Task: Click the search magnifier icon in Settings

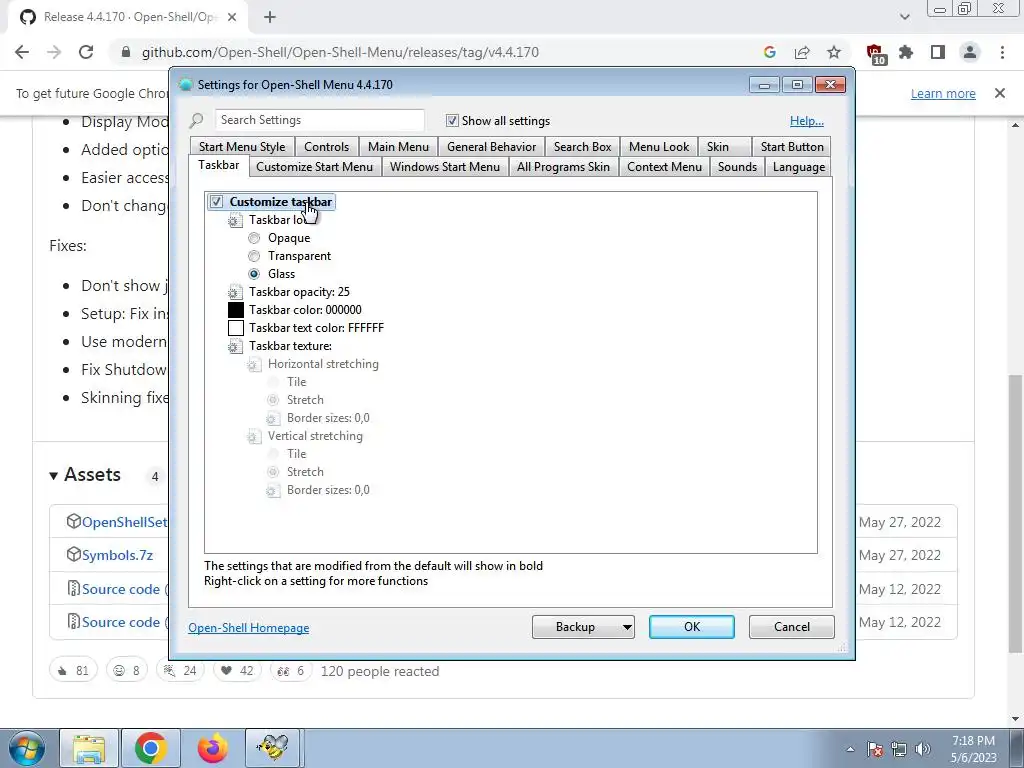Action: [196, 120]
